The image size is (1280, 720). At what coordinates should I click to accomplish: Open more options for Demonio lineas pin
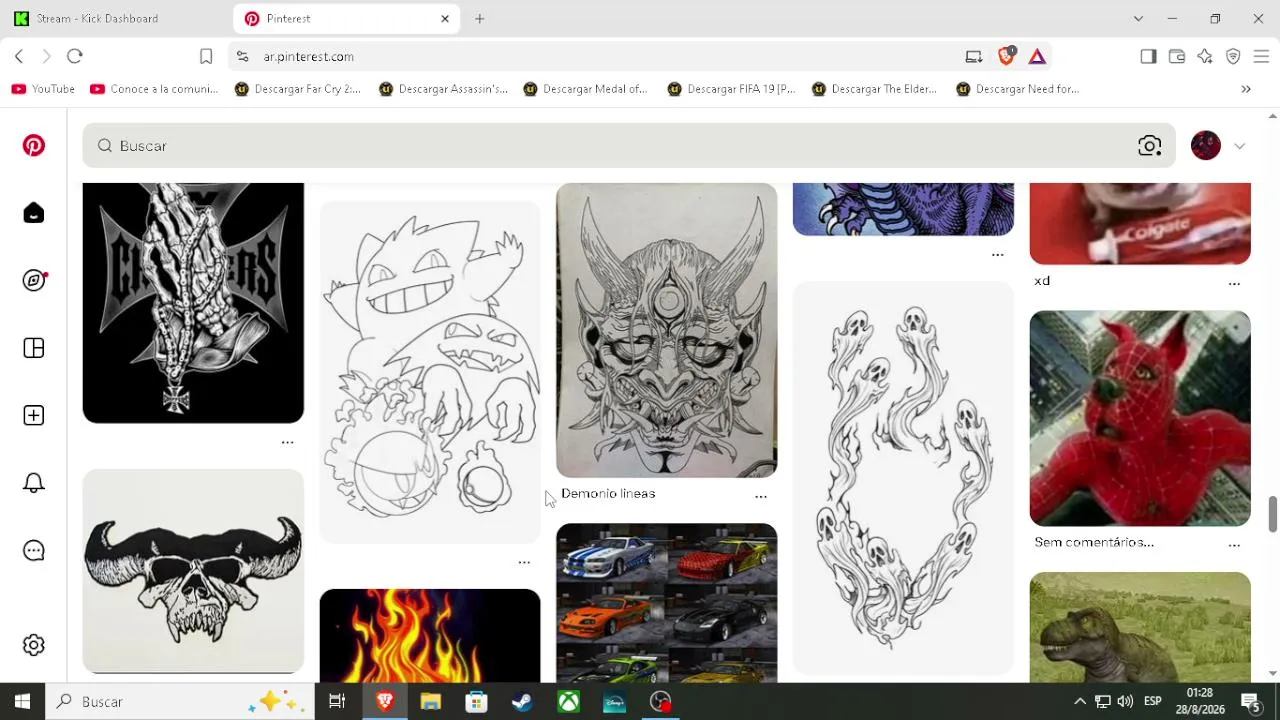(761, 496)
